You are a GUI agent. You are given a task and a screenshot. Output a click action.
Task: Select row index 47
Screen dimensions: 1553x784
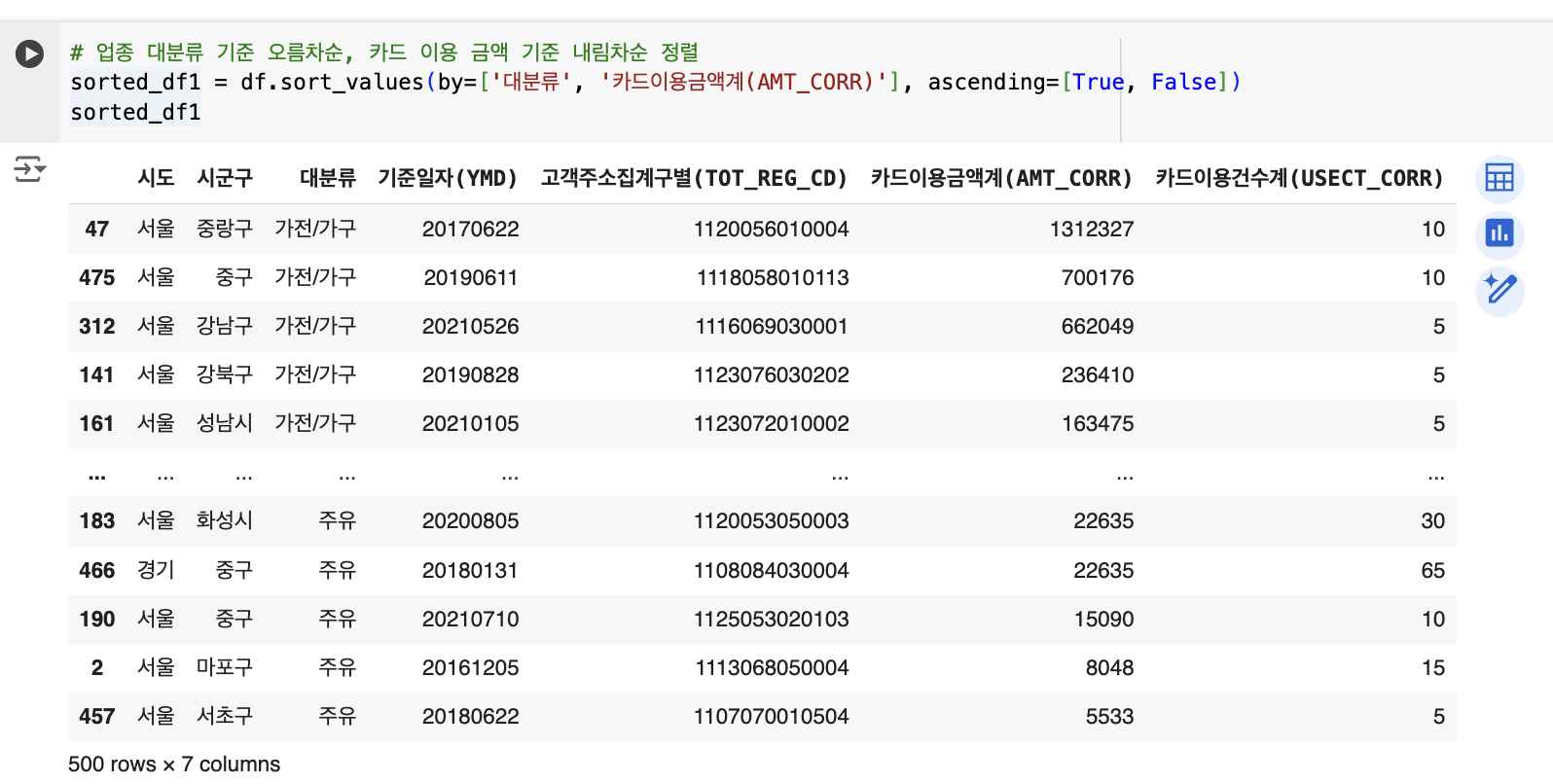[96, 230]
